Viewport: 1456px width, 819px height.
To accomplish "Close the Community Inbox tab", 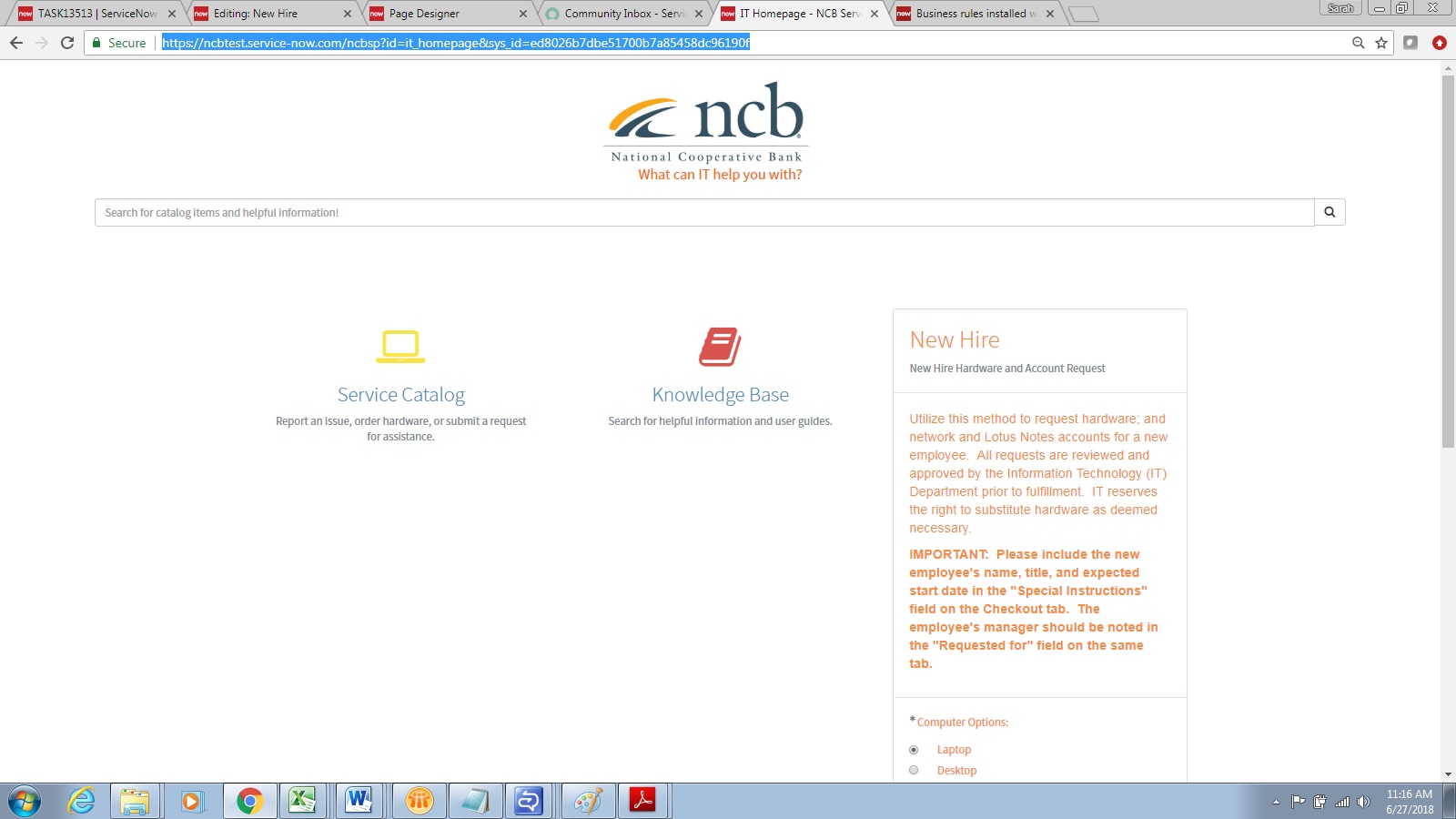I will (x=699, y=14).
